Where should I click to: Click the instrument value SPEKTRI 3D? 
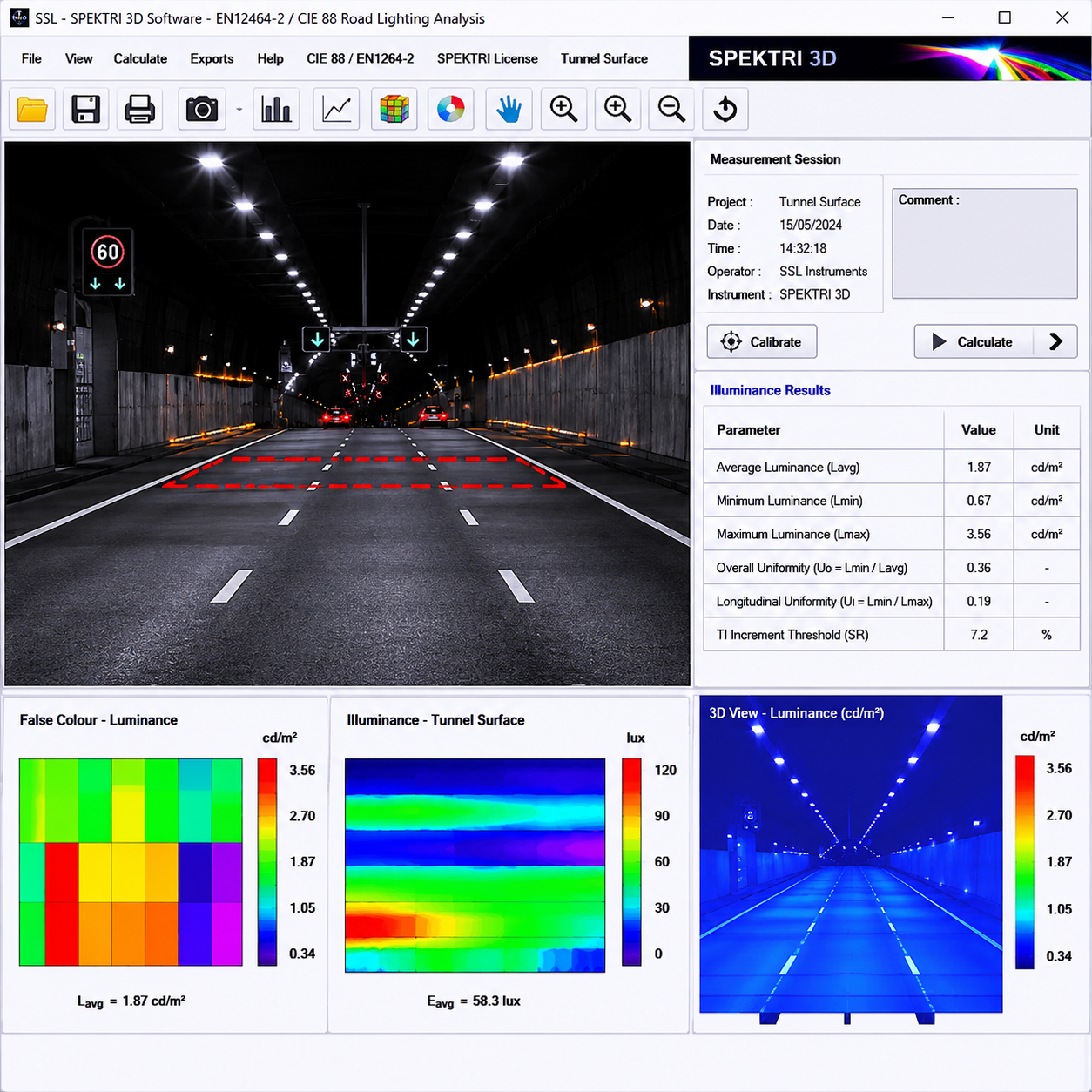pos(814,294)
